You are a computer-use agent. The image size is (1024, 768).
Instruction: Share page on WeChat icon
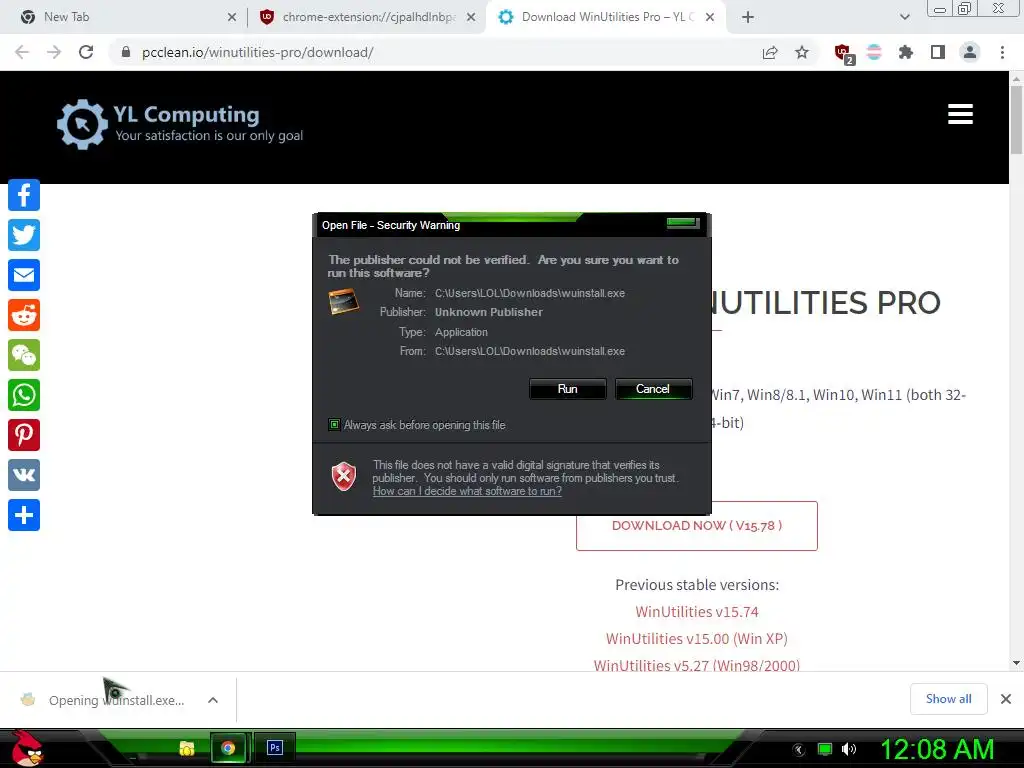click(24, 355)
